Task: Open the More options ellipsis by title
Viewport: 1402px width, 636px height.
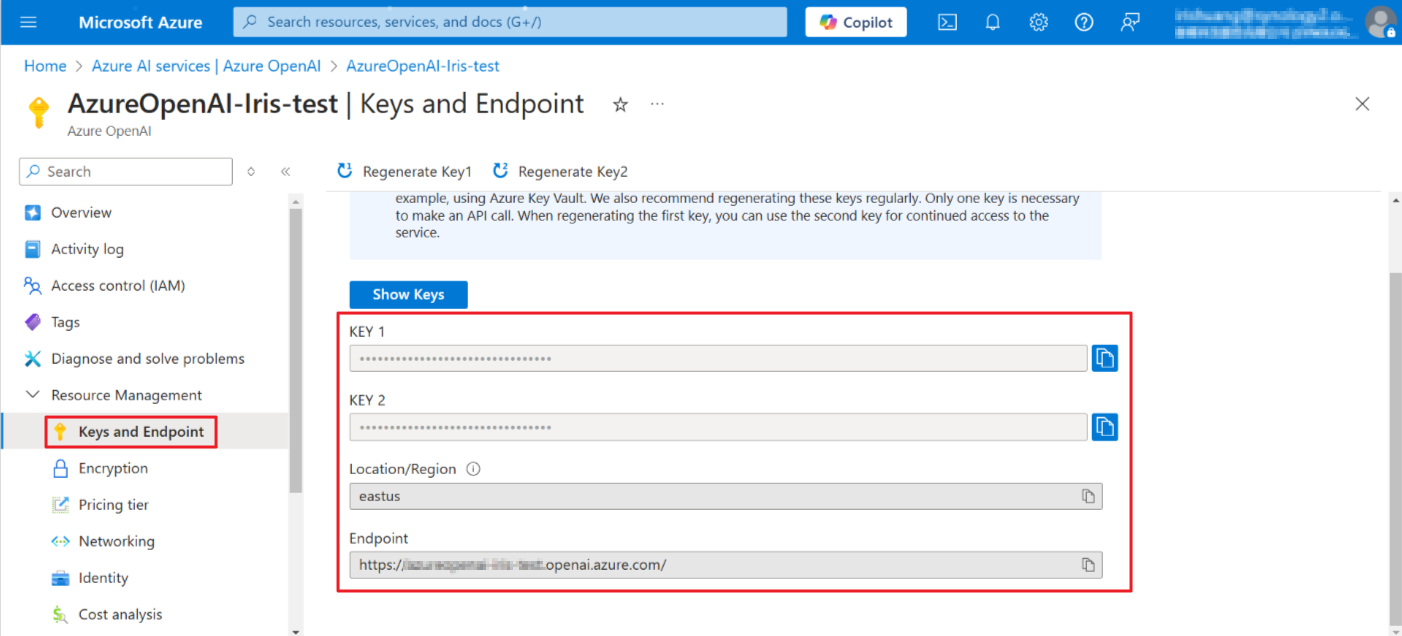Action: pyautogui.click(x=657, y=104)
